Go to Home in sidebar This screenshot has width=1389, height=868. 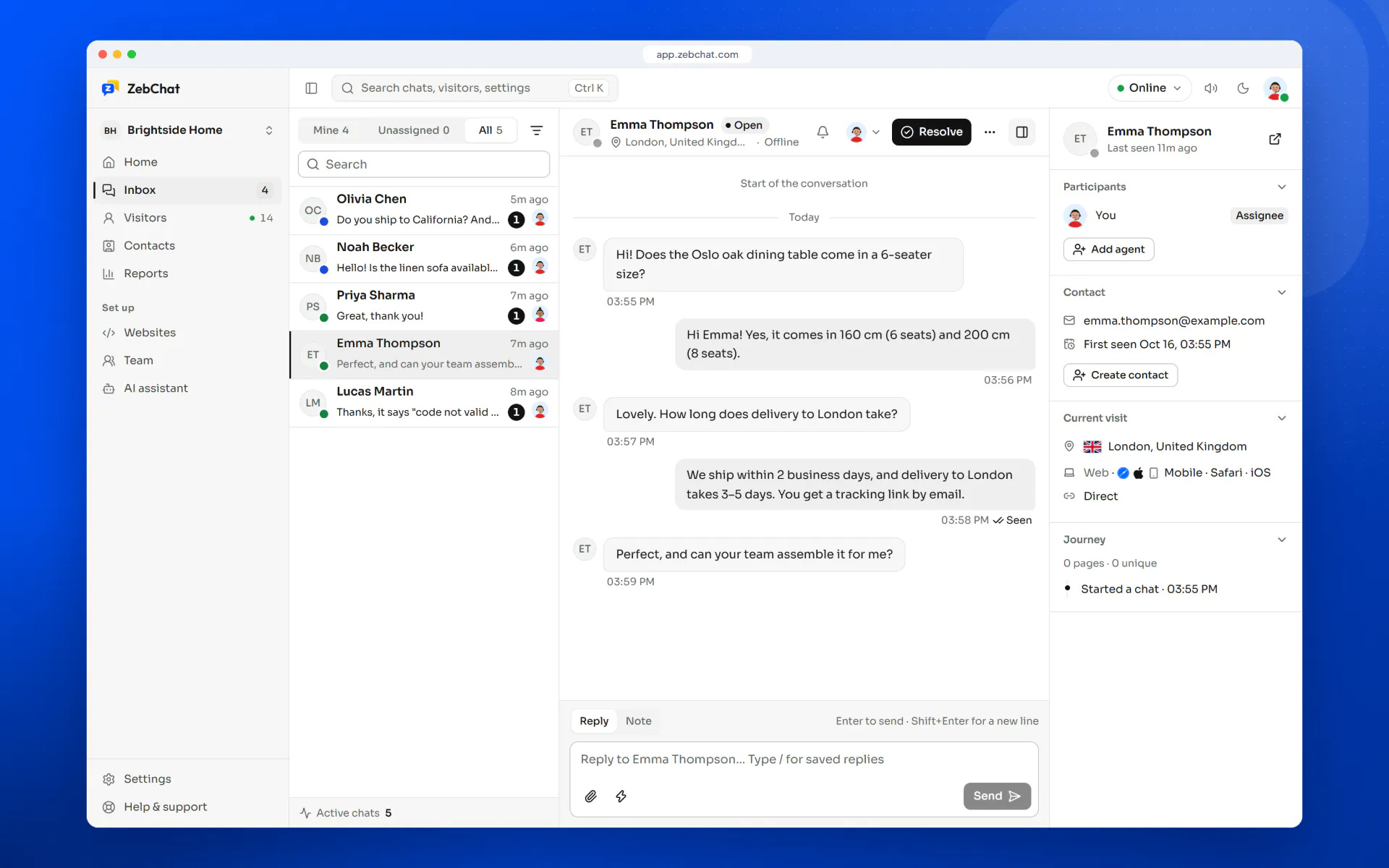[x=188, y=162]
